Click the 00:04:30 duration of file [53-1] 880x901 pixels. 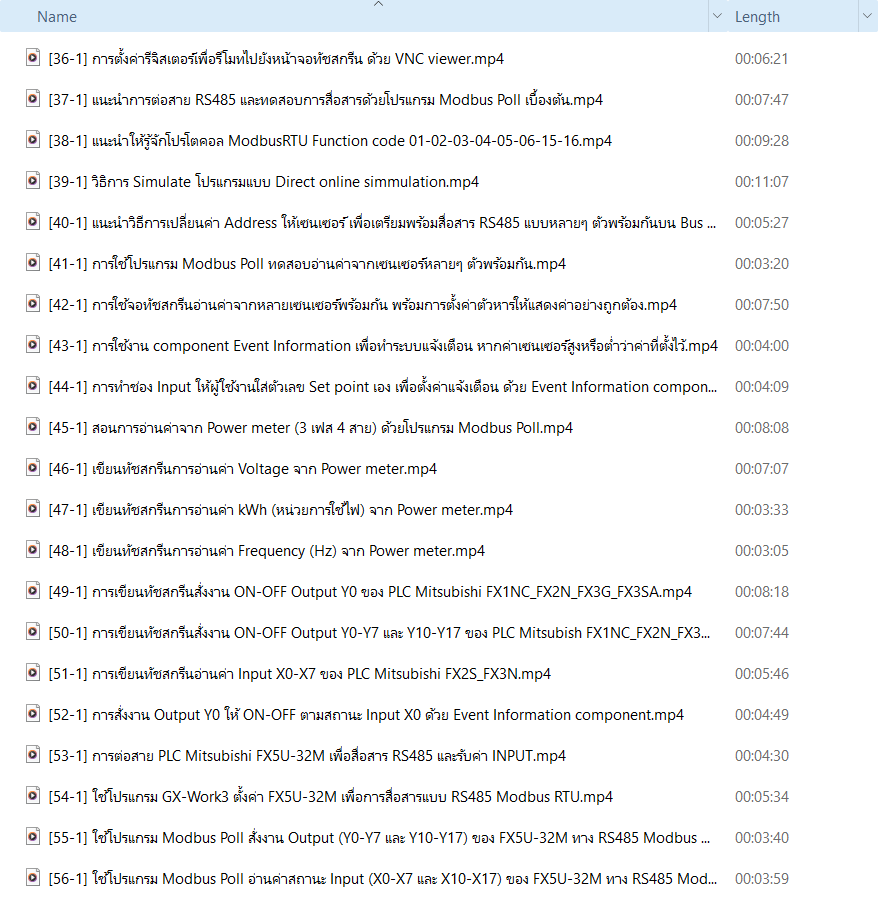pyautogui.click(x=762, y=756)
